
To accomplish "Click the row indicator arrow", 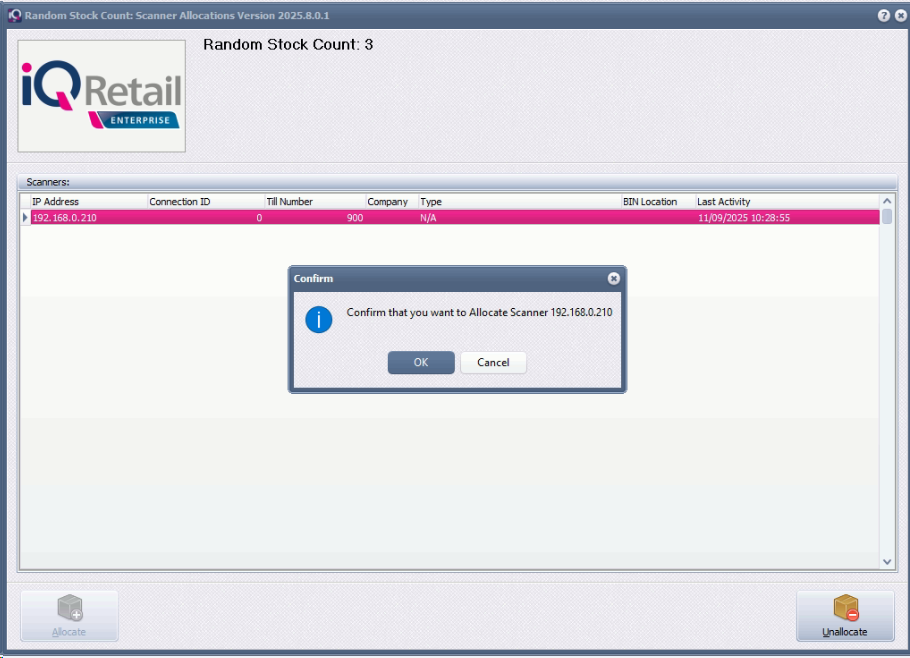I will tap(25, 218).
